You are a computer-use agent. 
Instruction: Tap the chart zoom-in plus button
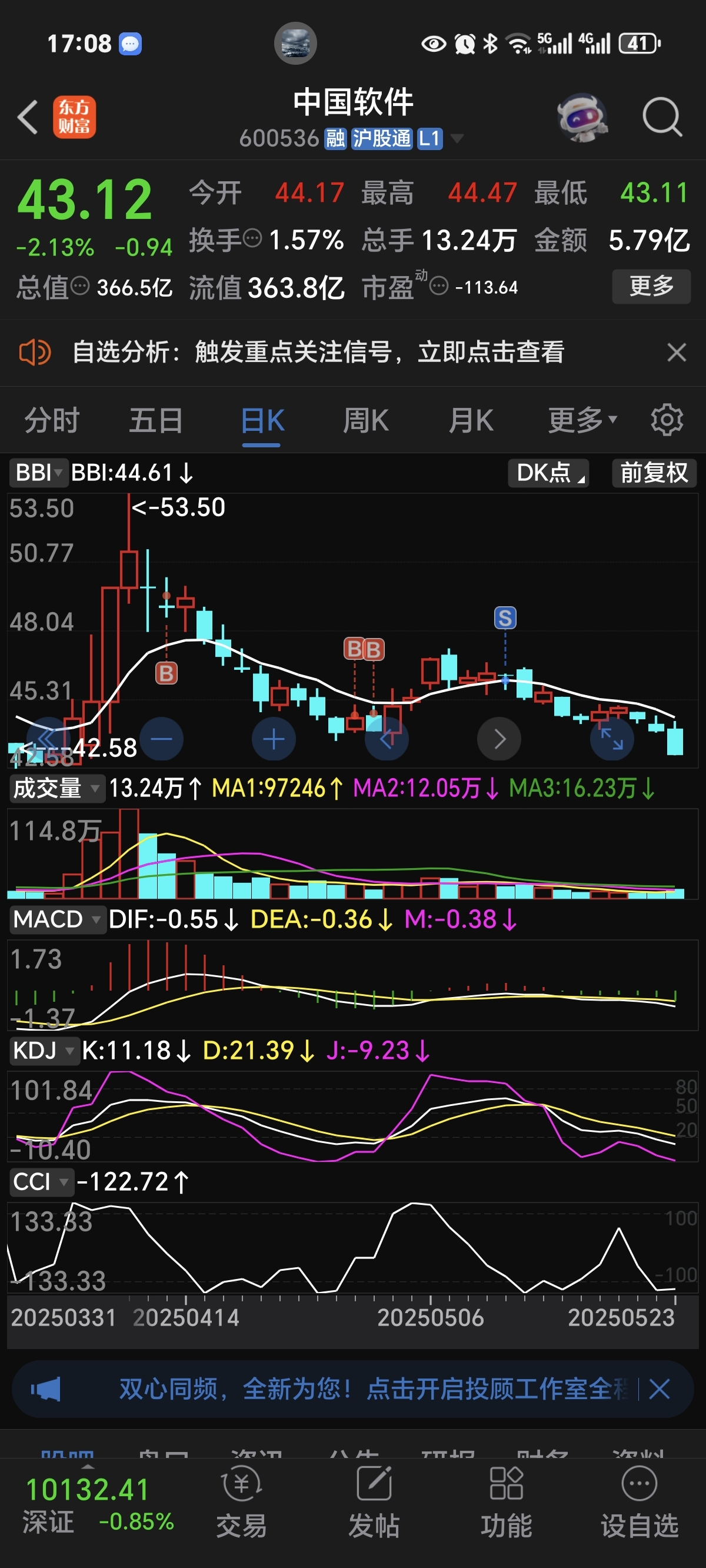(274, 739)
